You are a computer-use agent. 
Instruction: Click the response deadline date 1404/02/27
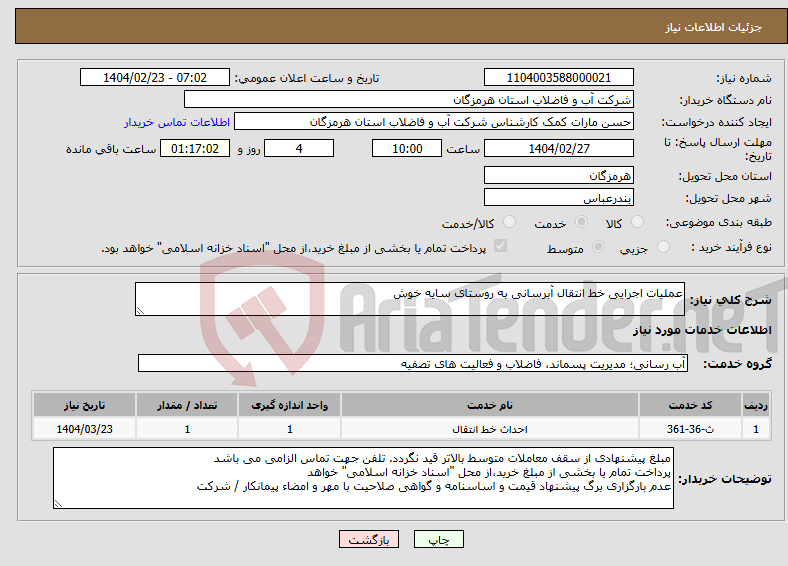tap(559, 148)
